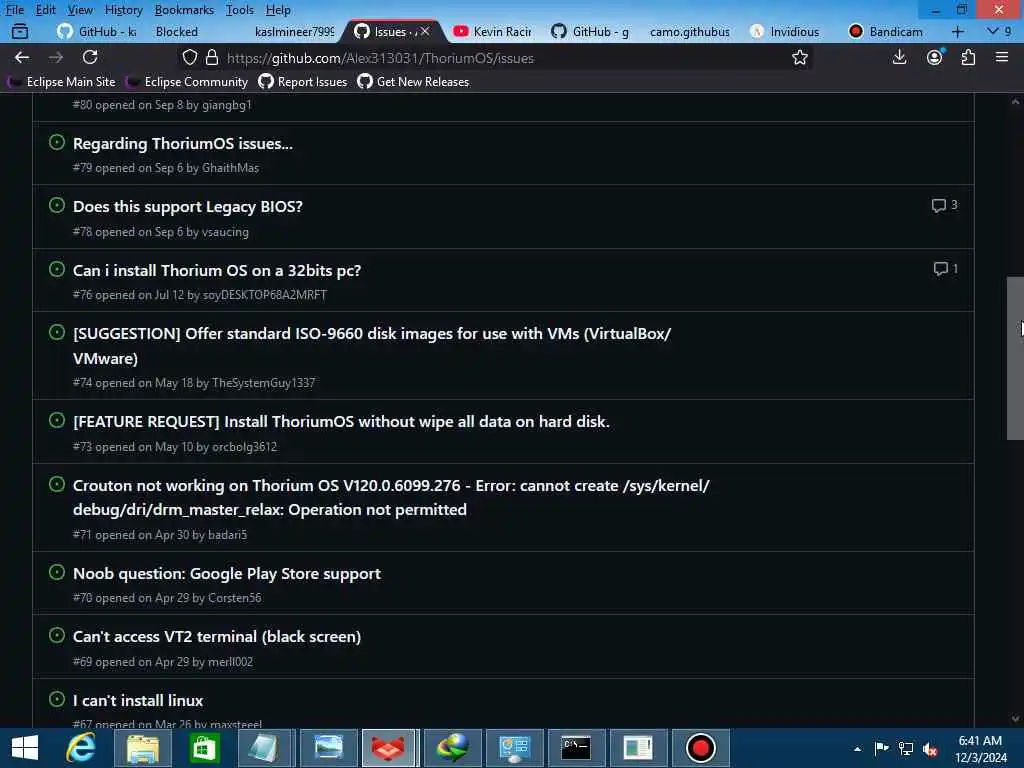1024x768 pixels.
Task: View 3 comments on Legacy BIOS issue
Action: click(x=944, y=205)
